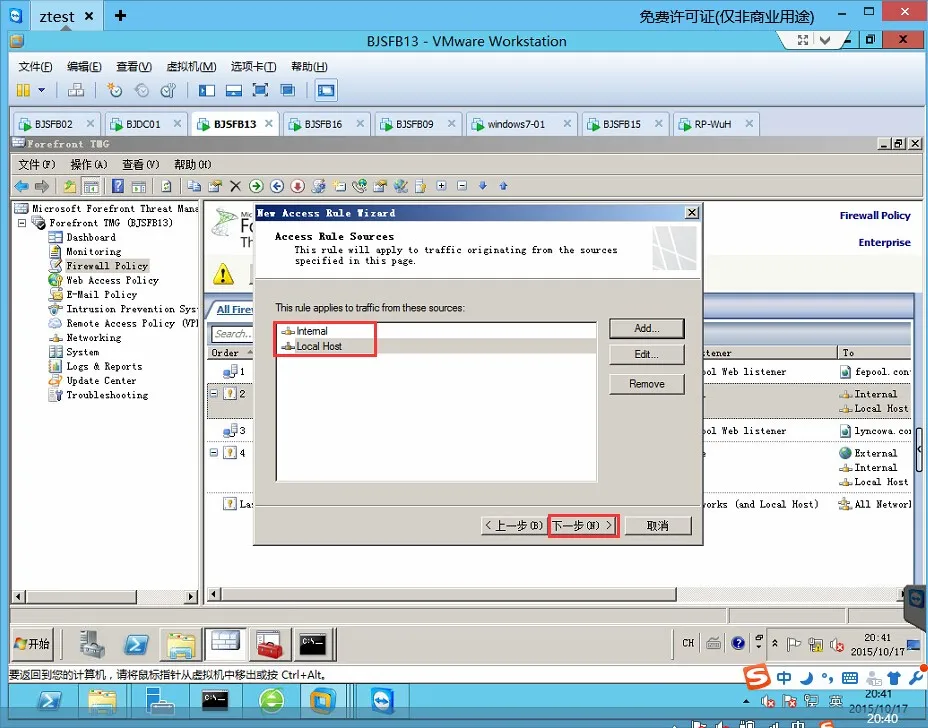Image resolution: width=928 pixels, height=728 pixels.
Task: Switch to Unity mode icon
Action: (288, 90)
